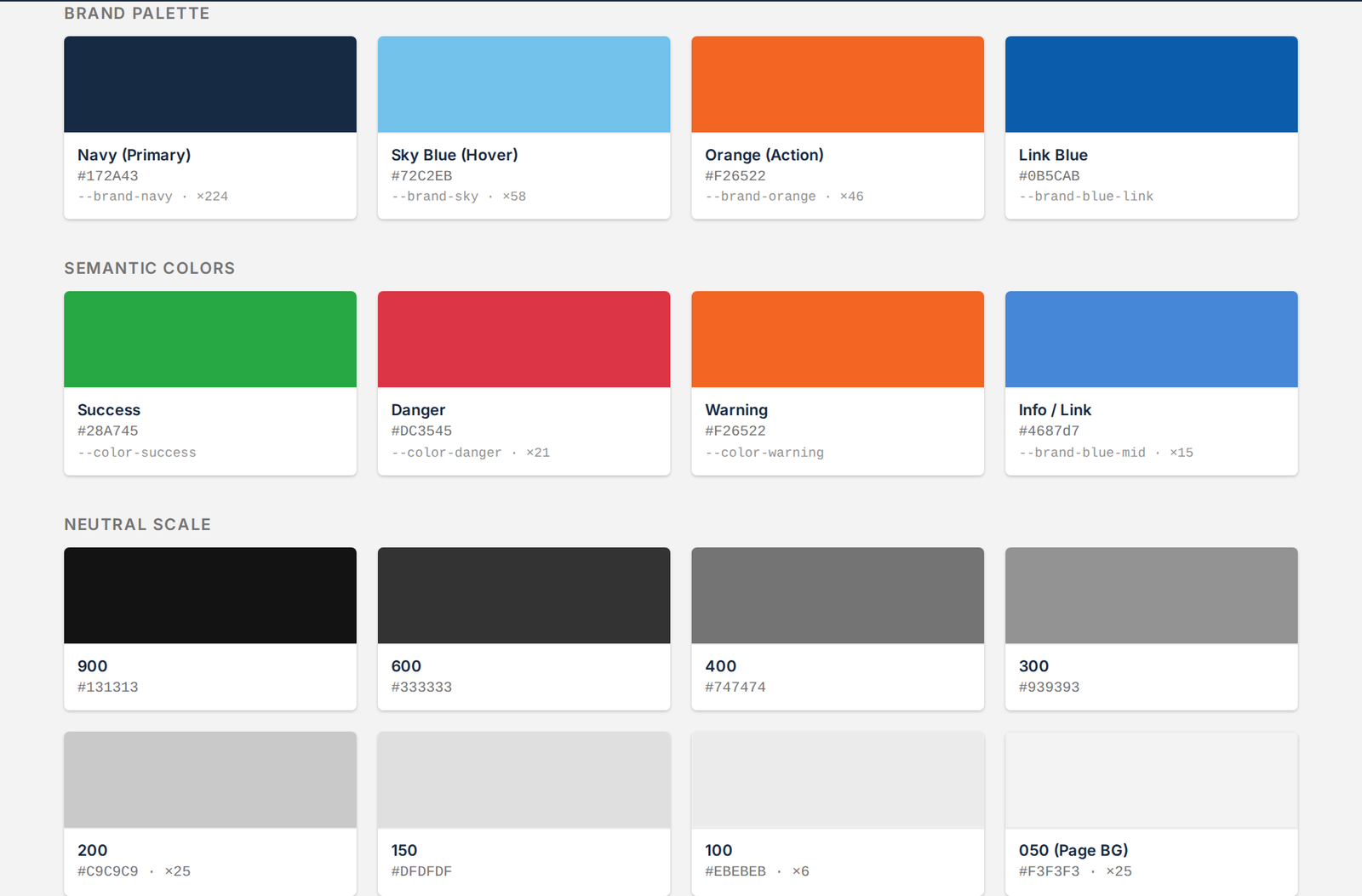
Task: Click the Navy (Primary) title text
Action: [134, 155]
